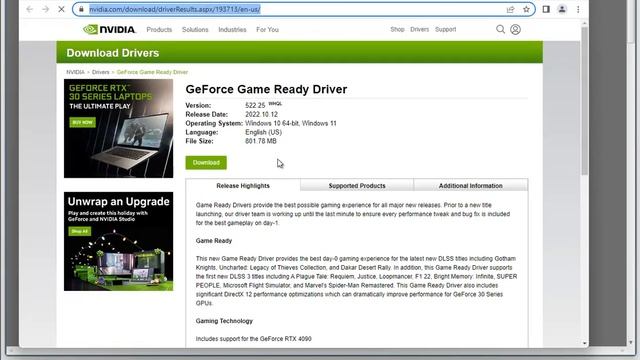Click the Game Ready heading
Viewport: 640px width, 360px height.
coord(214,241)
